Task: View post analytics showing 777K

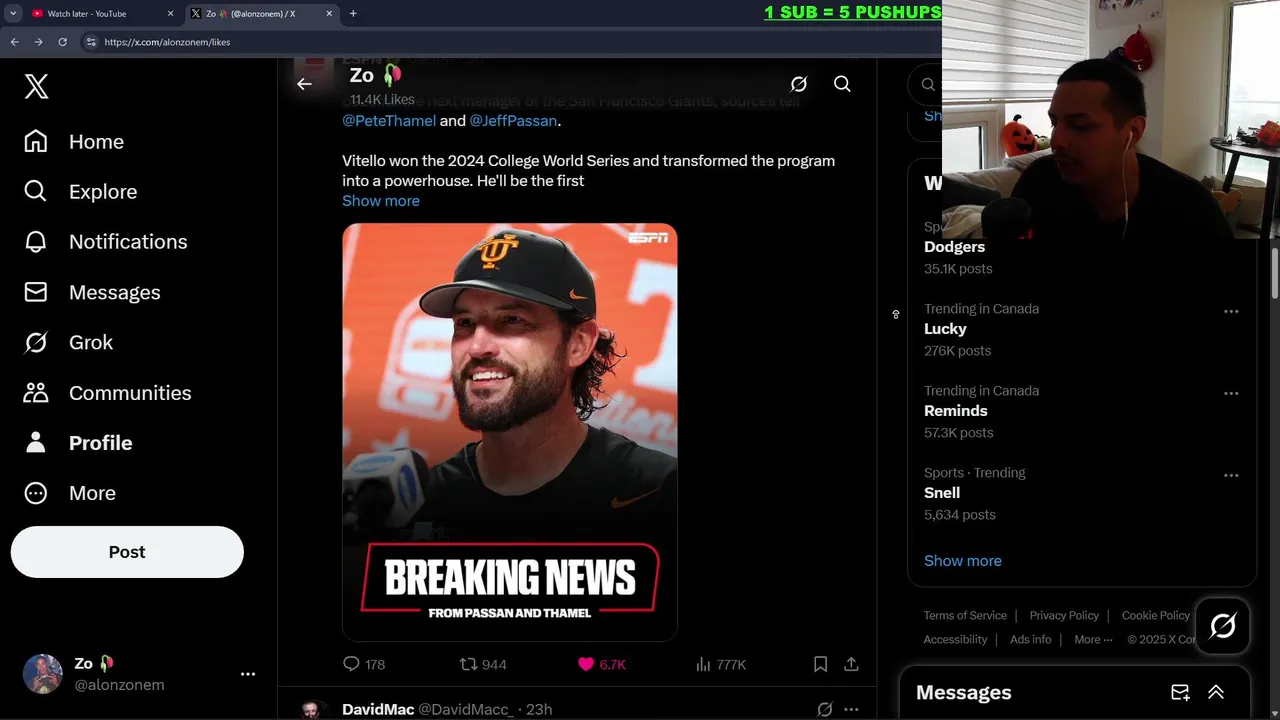Action: click(x=720, y=664)
